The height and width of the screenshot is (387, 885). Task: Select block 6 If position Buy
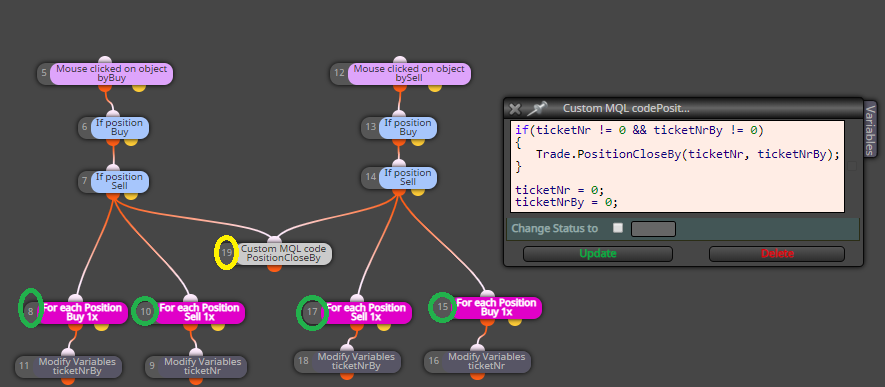(x=120, y=127)
